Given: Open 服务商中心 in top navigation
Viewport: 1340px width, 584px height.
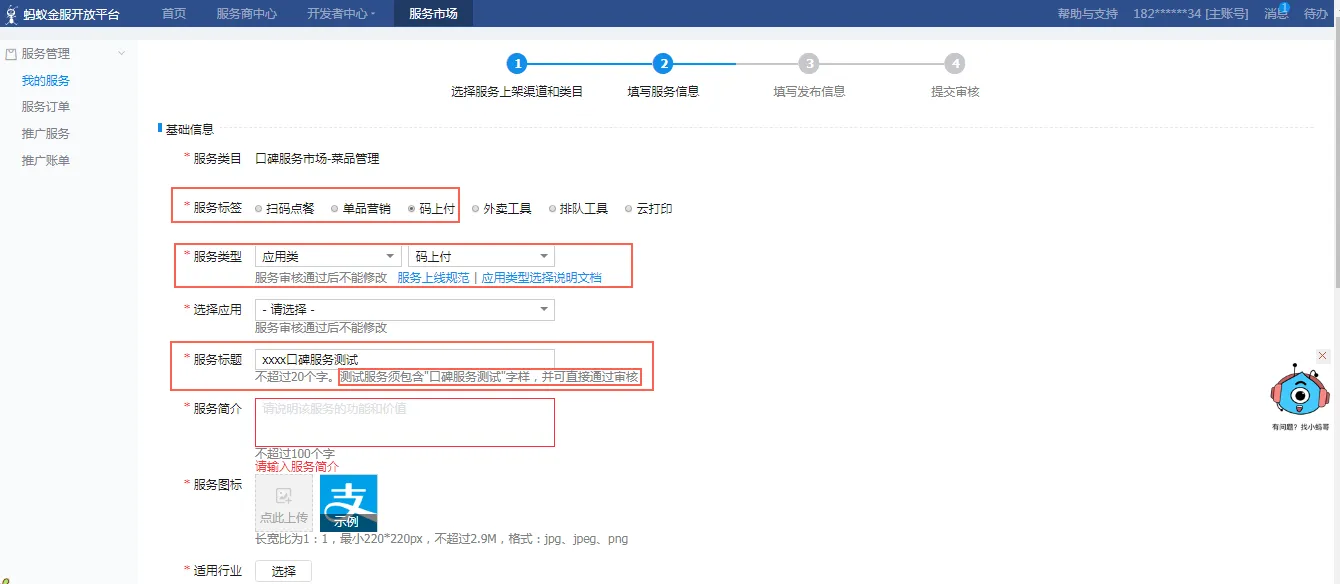Looking at the screenshot, I should (x=247, y=14).
